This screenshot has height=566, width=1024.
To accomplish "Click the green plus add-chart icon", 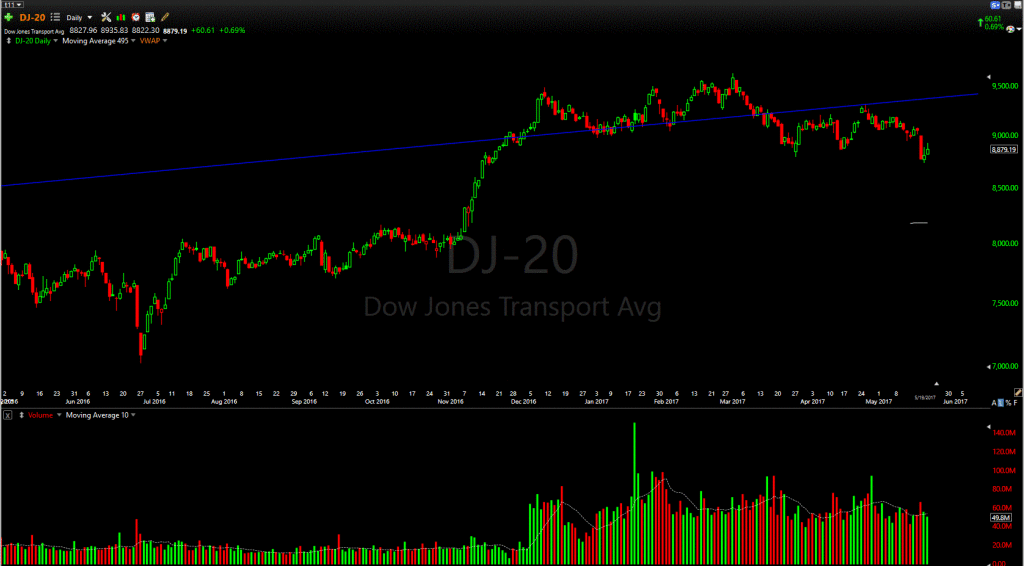I will point(8,18).
